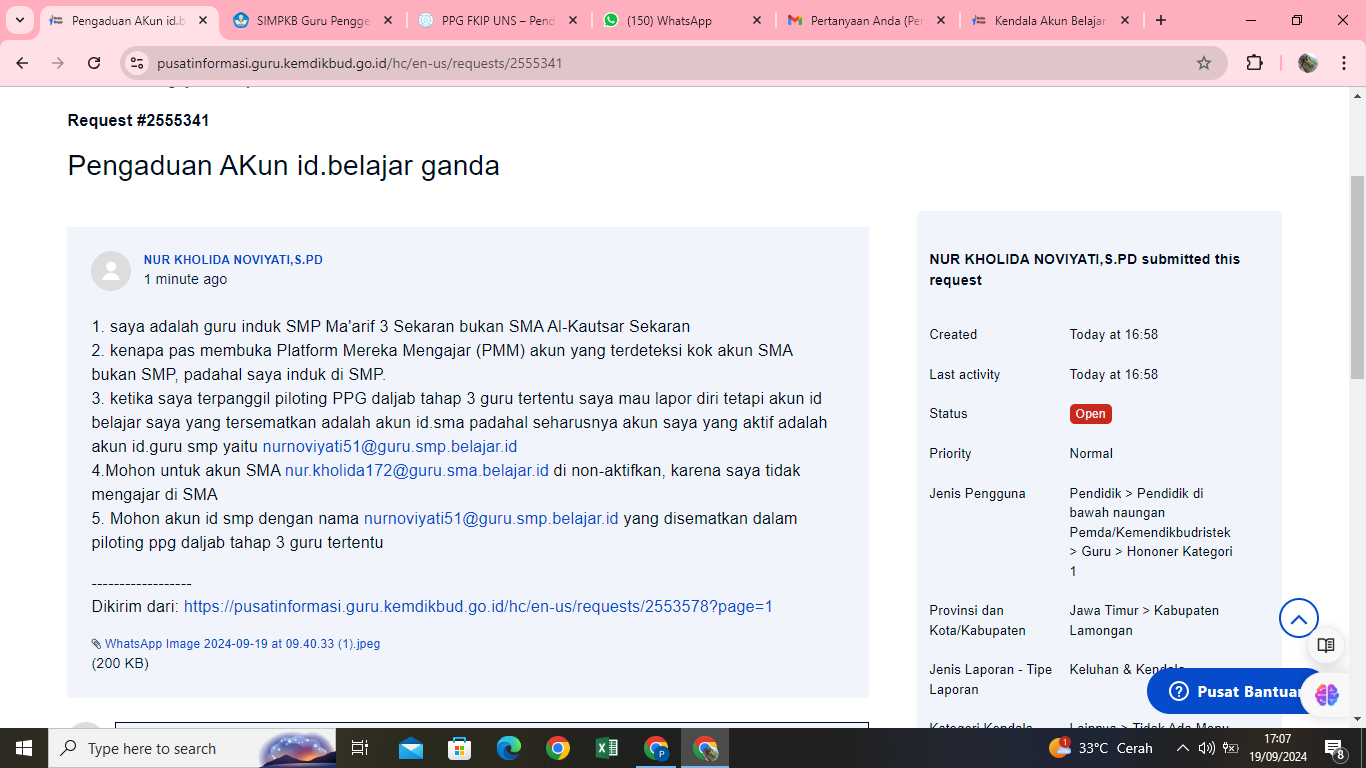This screenshot has width=1366, height=768.
Task: Switch to the SIMPKB Guru Penggerak tab
Action: pos(312,20)
